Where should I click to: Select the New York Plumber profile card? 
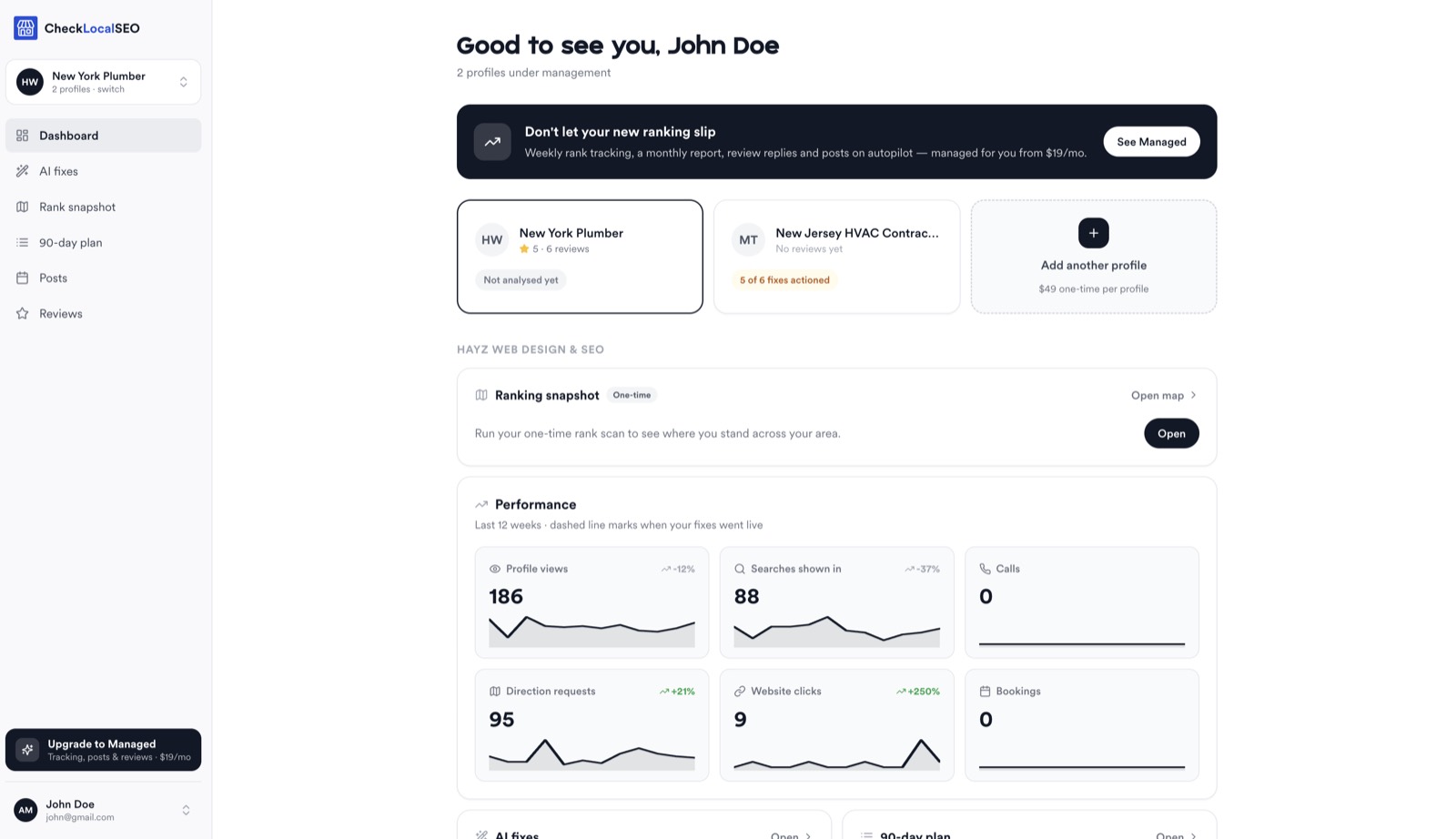click(580, 257)
